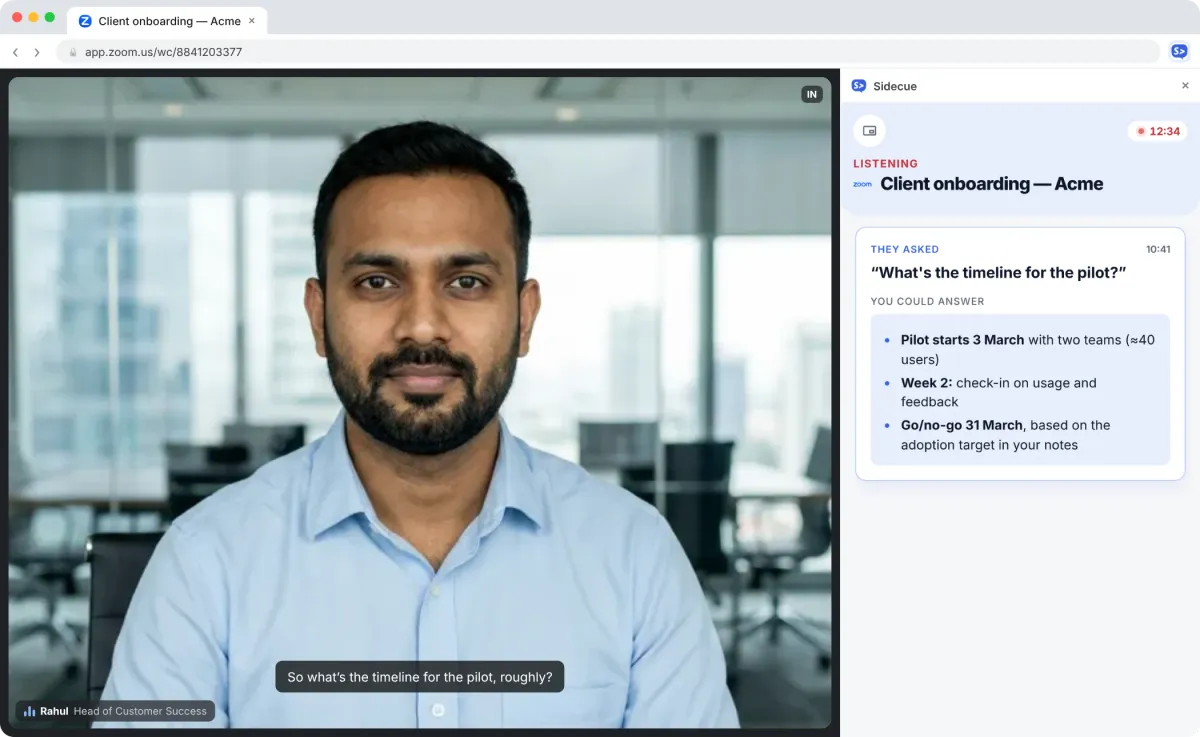Click the yellow macOS minimize button

(33, 17)
